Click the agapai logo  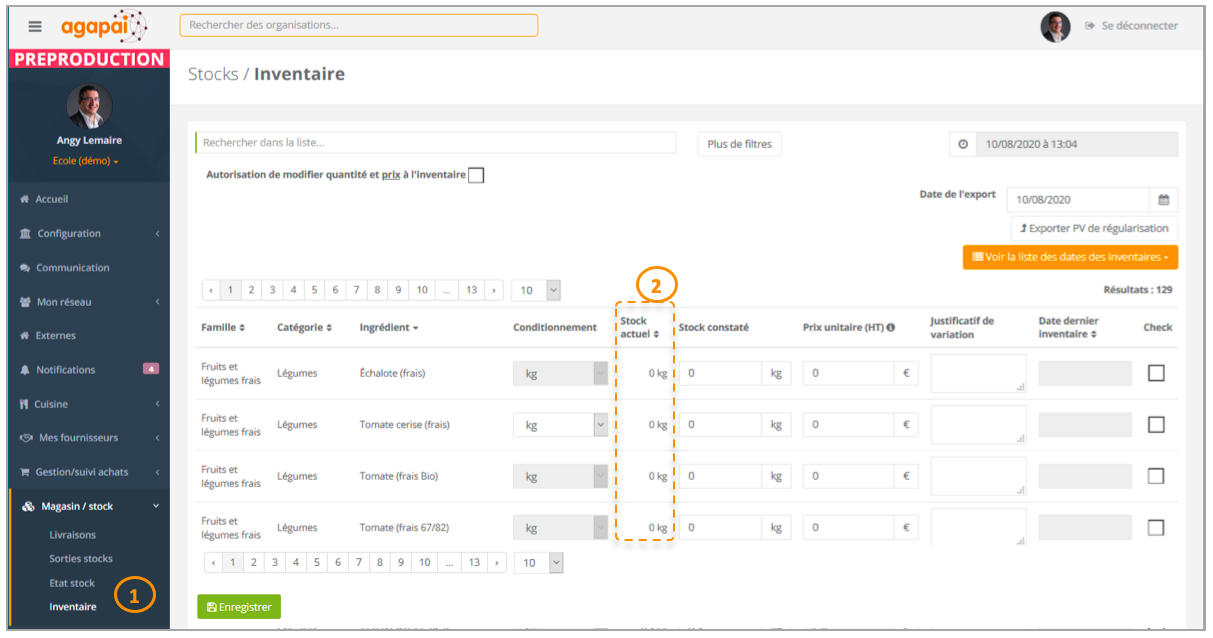(x=102, y=25)
